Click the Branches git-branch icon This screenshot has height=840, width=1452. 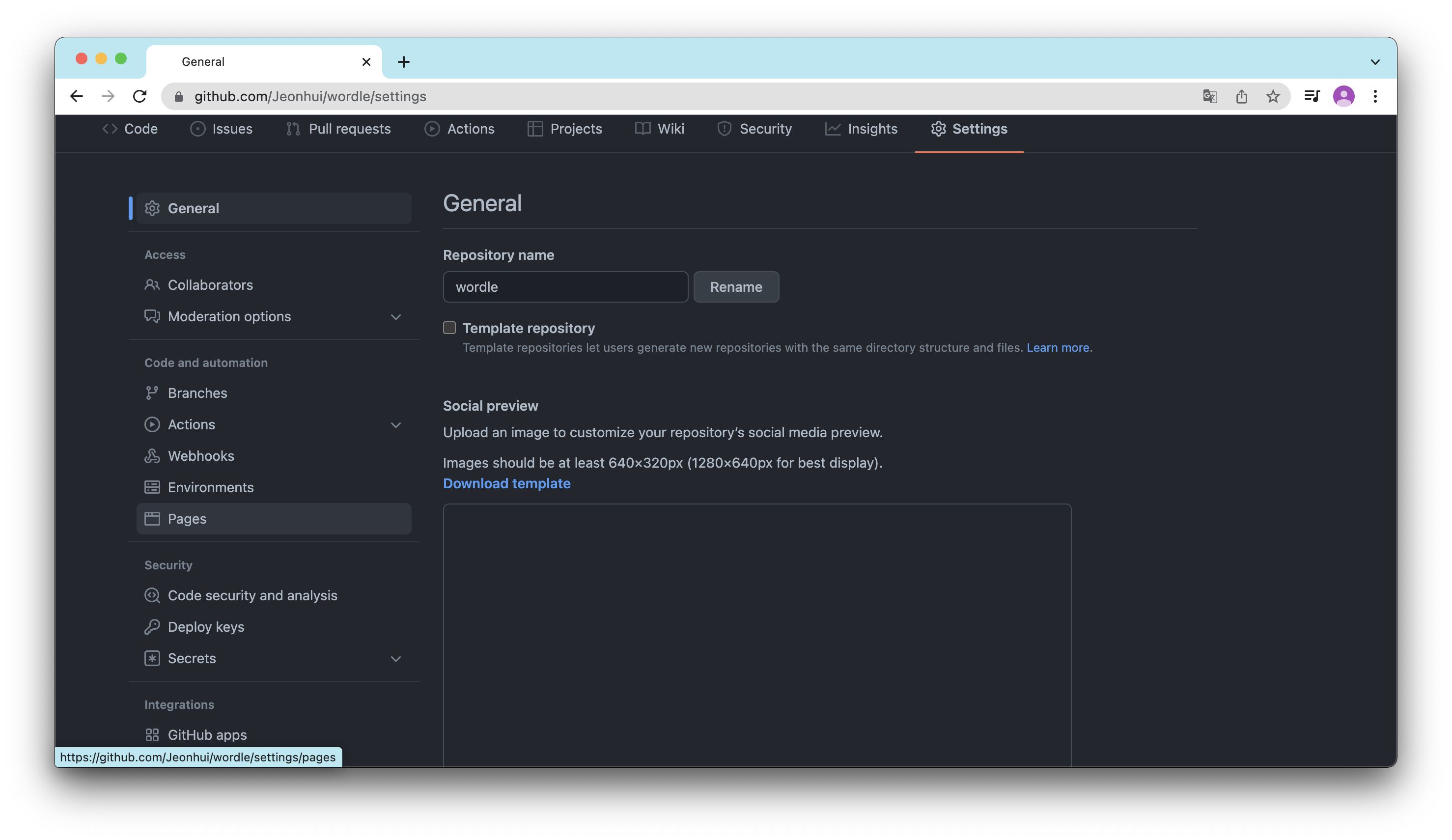[x=152, y=393]
